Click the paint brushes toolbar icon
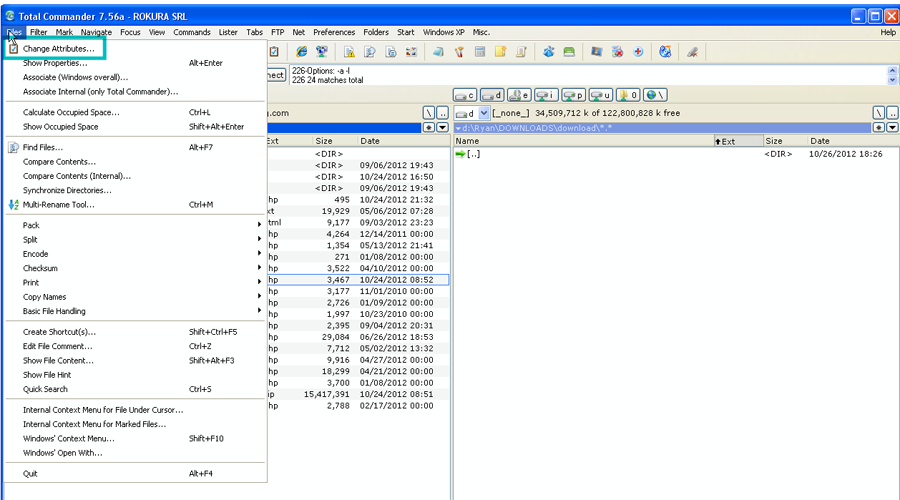This screenshot has width=900, height=500. (459, 52)
